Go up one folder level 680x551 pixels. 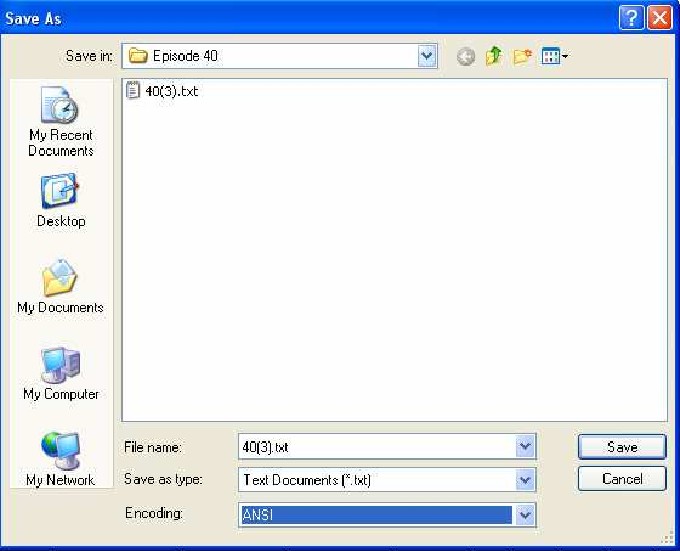click(x=494, y=56)
